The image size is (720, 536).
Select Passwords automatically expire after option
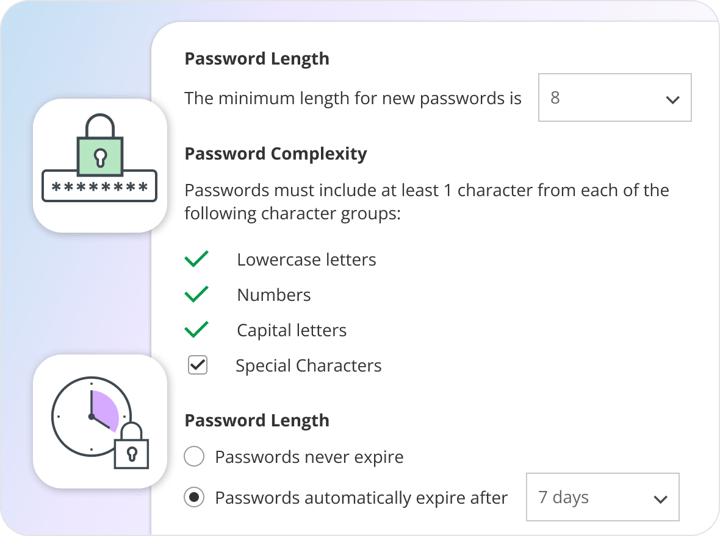pos(195,497)
